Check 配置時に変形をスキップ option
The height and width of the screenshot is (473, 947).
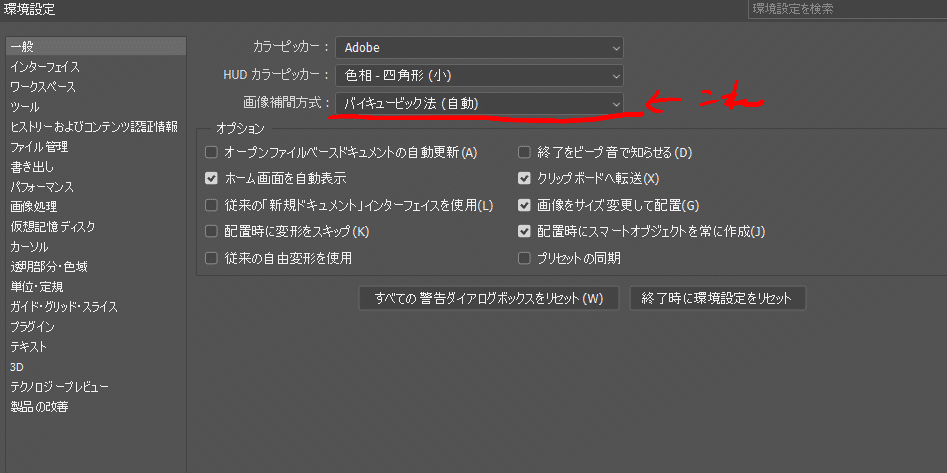(211, 231)
